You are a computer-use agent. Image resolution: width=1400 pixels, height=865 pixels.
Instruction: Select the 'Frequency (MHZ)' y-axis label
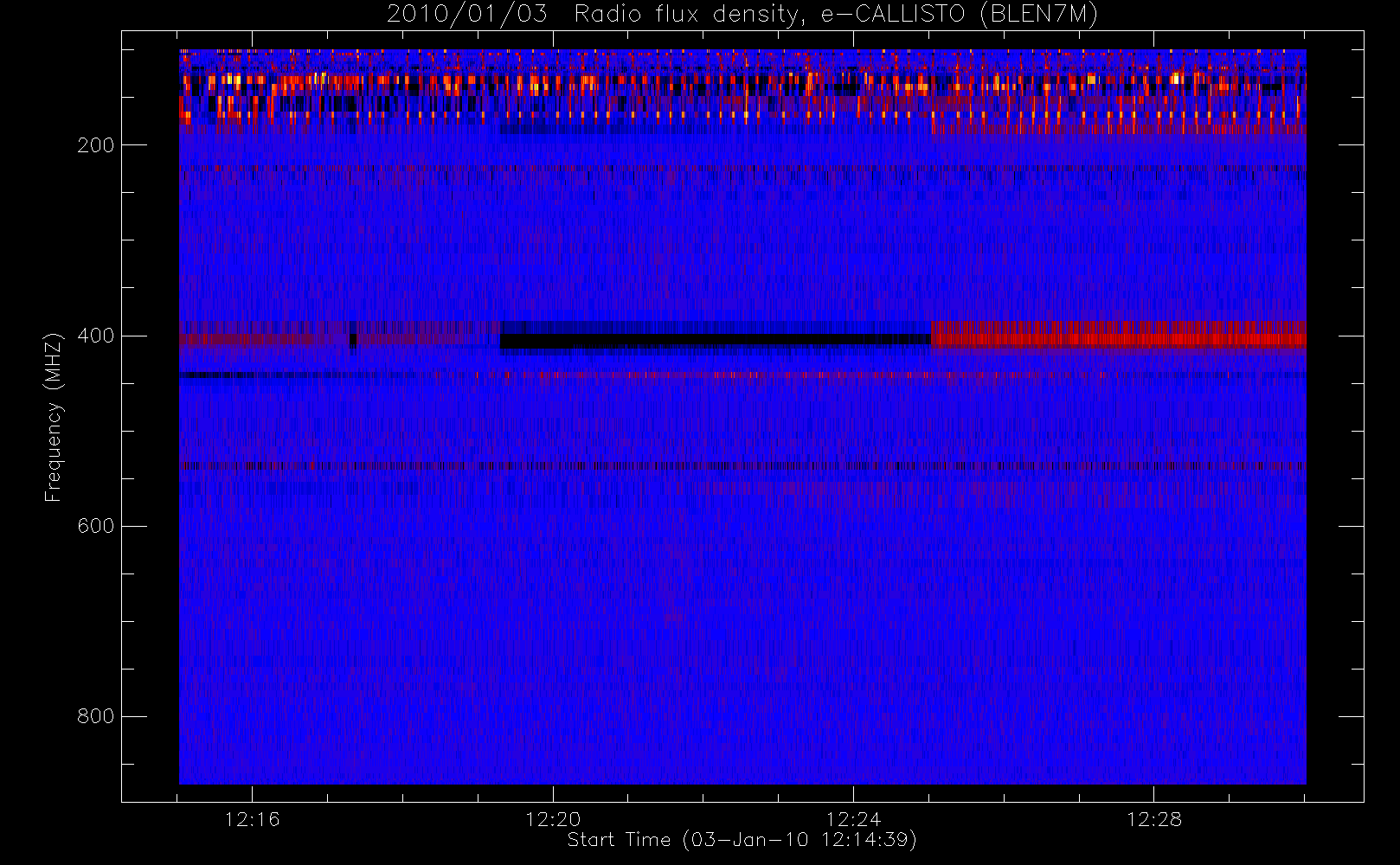click(54, 417)
